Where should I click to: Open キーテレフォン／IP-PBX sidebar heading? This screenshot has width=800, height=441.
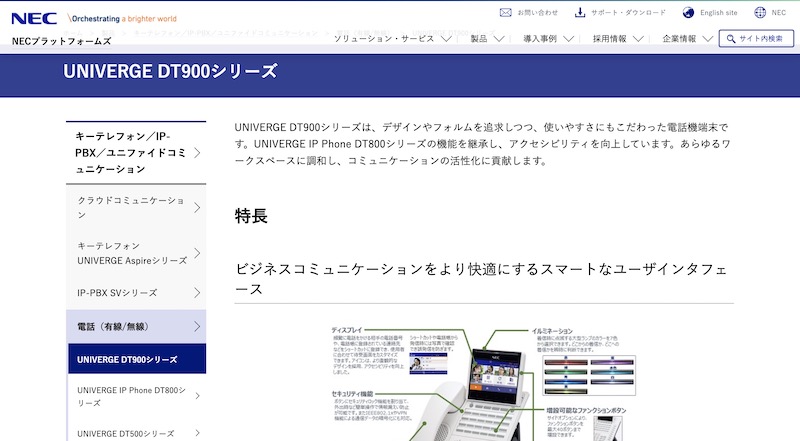coord(136,153)
